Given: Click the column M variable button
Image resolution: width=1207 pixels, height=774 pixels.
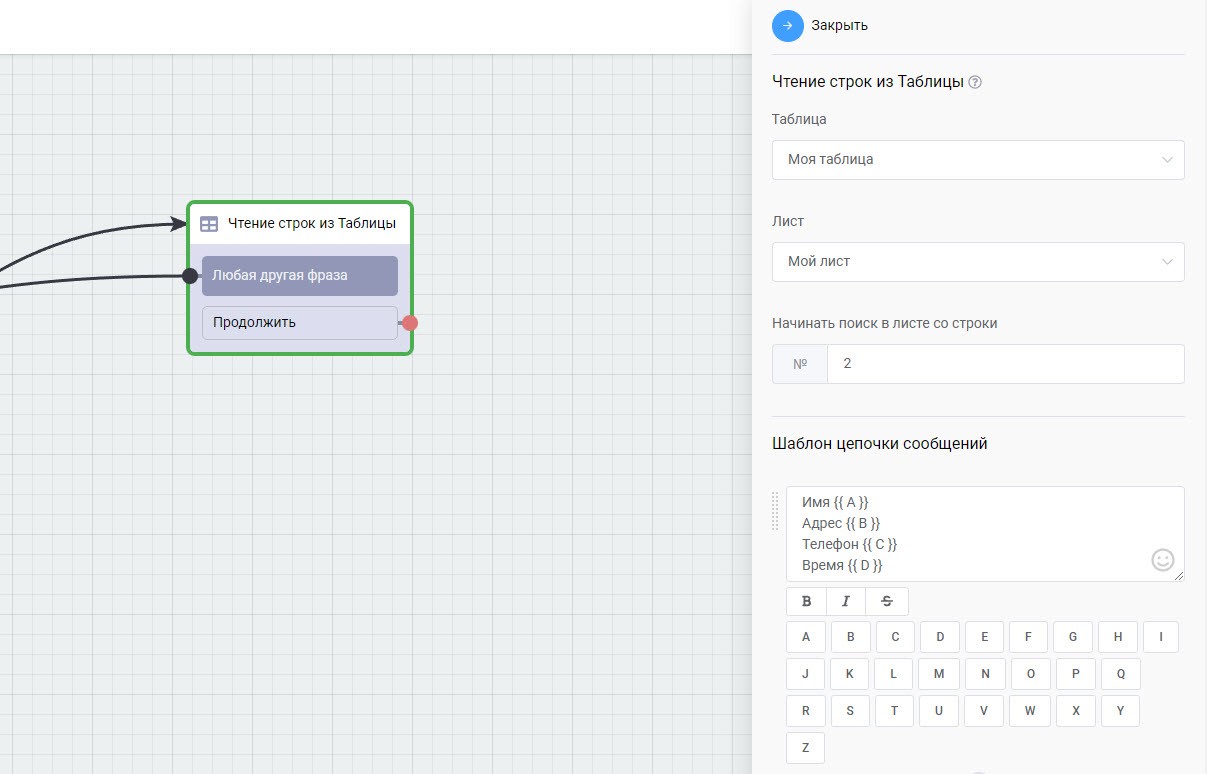Looking at the screenshot, I should (938, 674).
